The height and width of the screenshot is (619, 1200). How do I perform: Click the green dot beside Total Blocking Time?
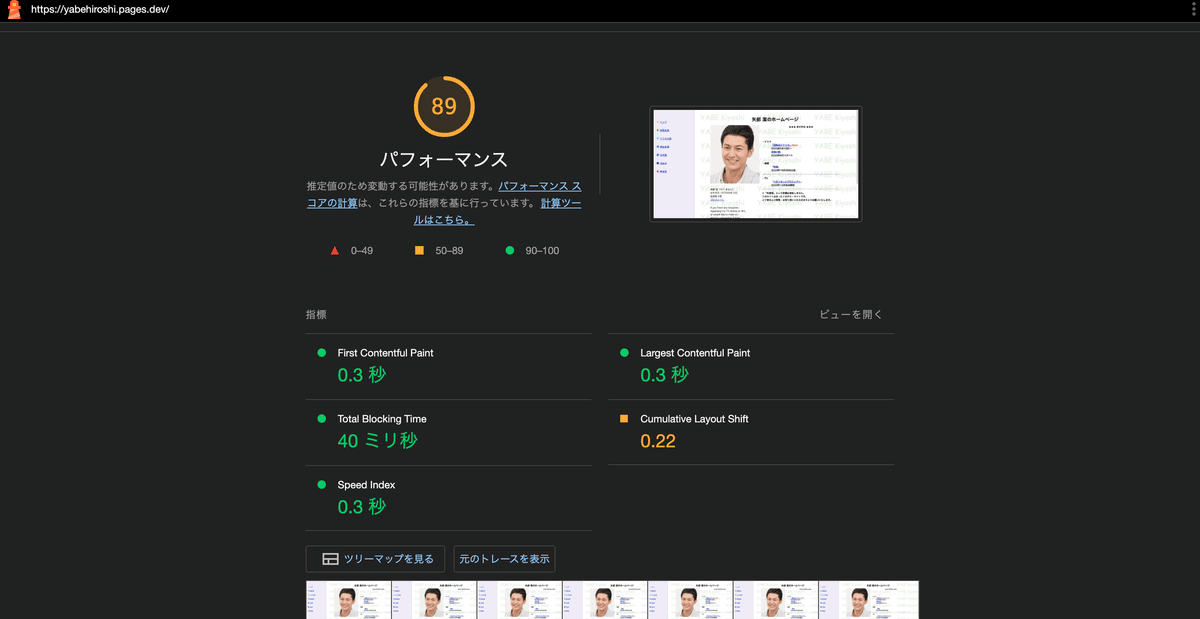321,419
